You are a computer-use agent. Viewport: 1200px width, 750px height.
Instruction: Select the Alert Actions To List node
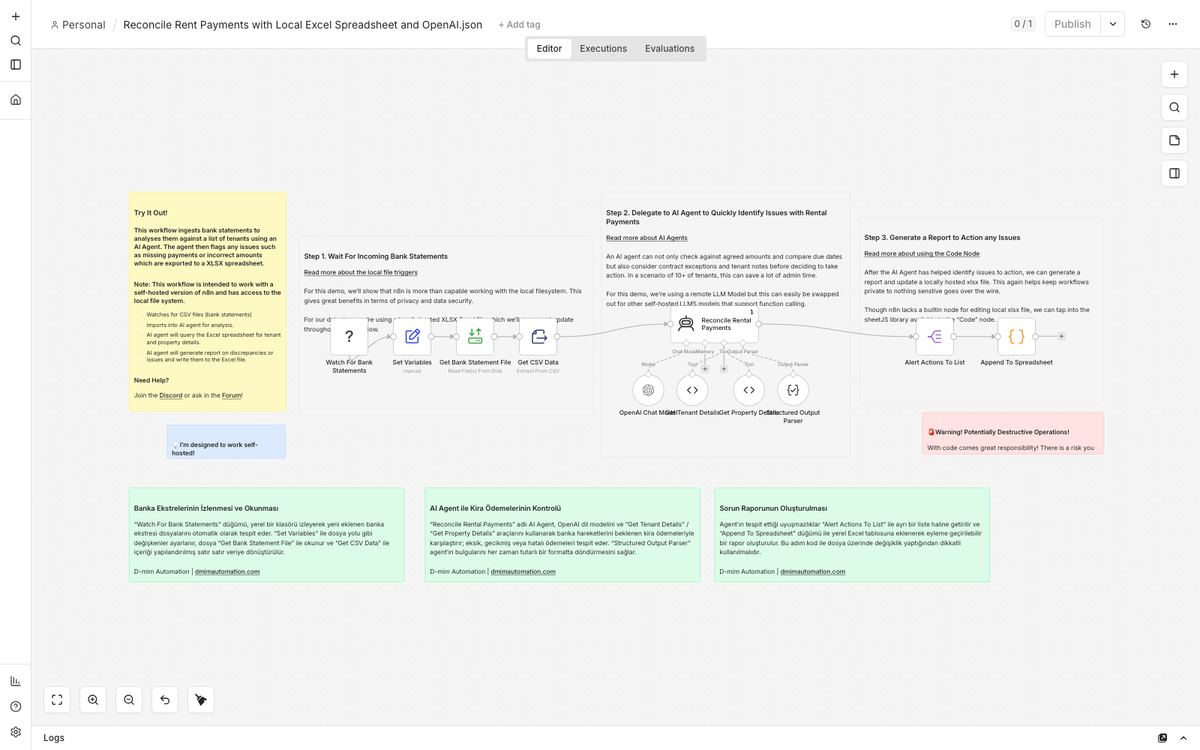[x=934, y=337]
